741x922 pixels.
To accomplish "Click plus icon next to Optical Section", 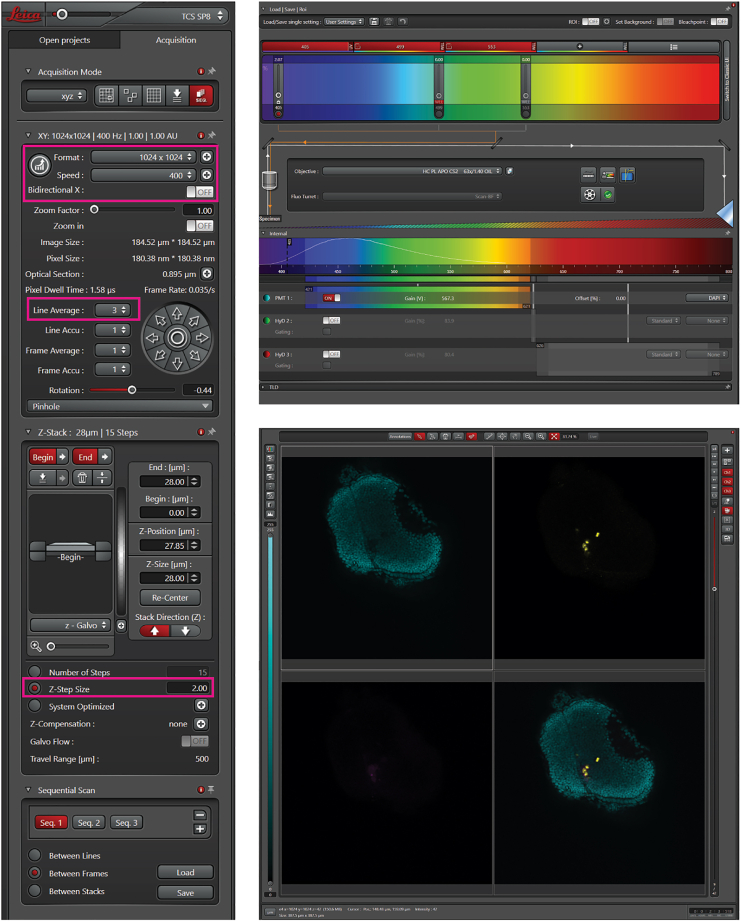I will (207, 273).
